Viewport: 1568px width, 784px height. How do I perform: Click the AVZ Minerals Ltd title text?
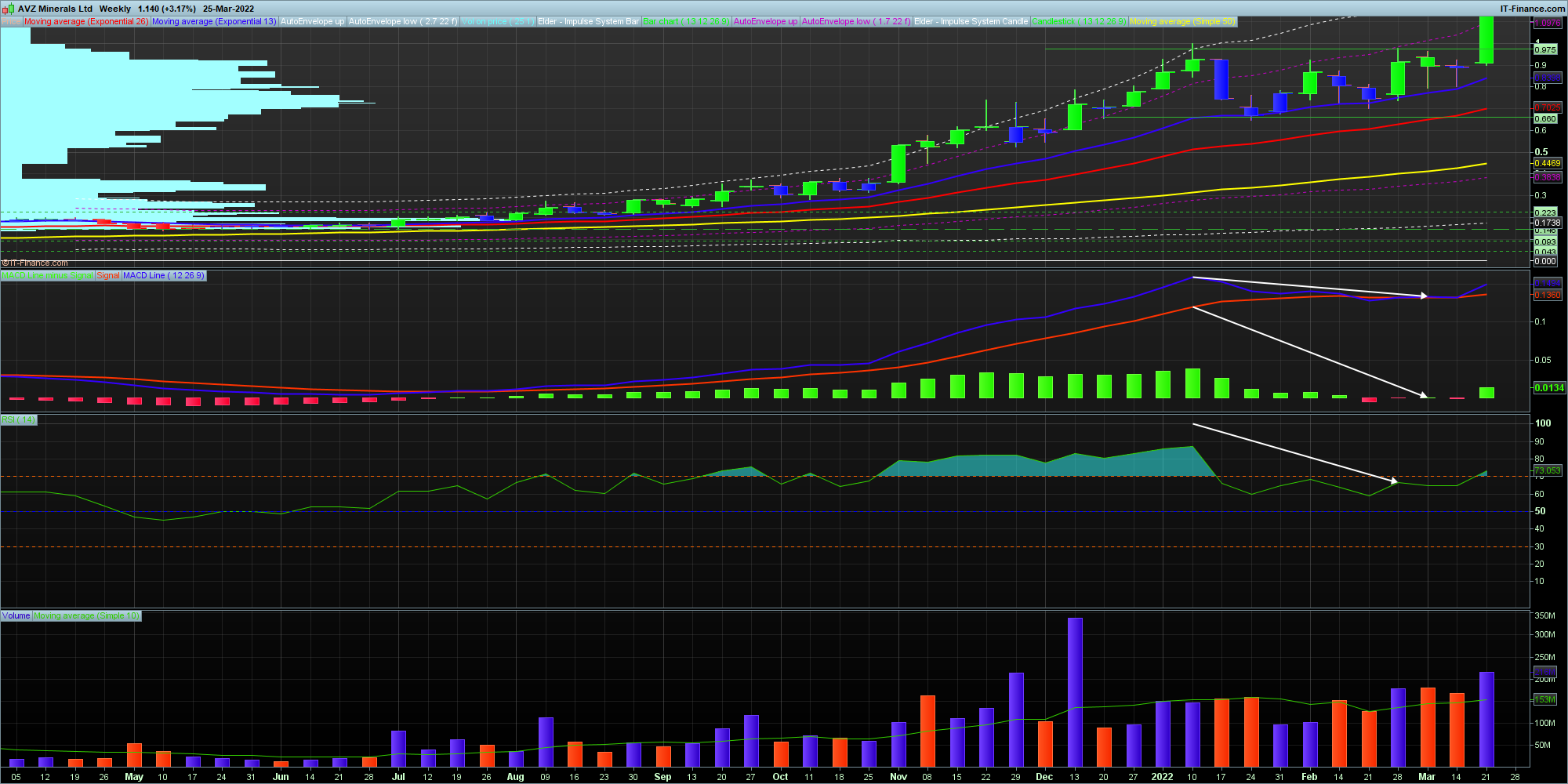(x=55, y=9)
